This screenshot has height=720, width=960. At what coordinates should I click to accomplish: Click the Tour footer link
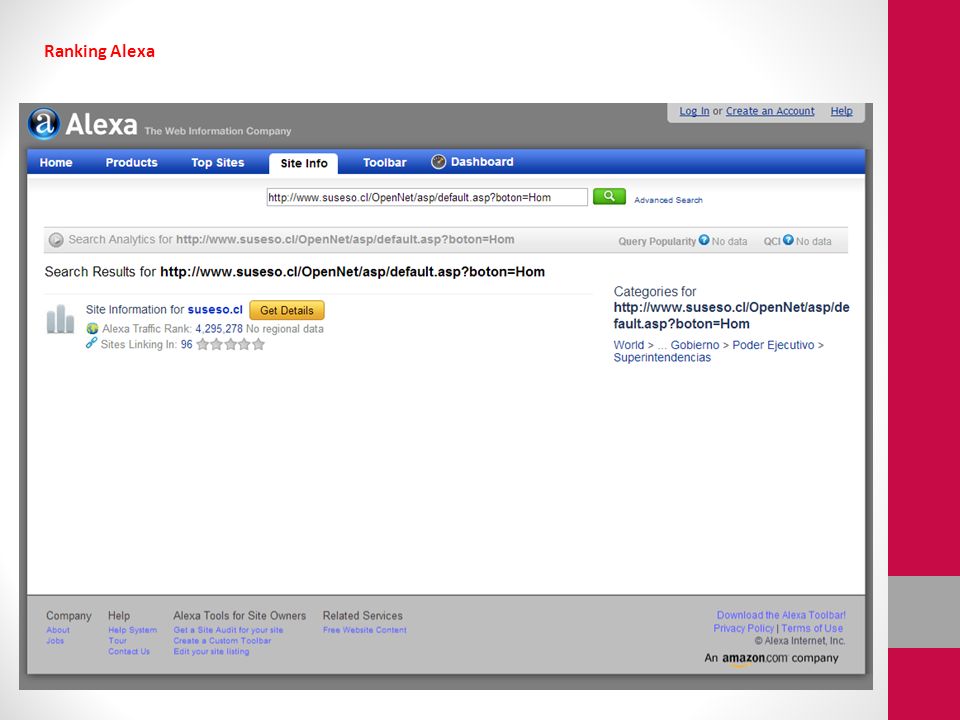point(118,640)
